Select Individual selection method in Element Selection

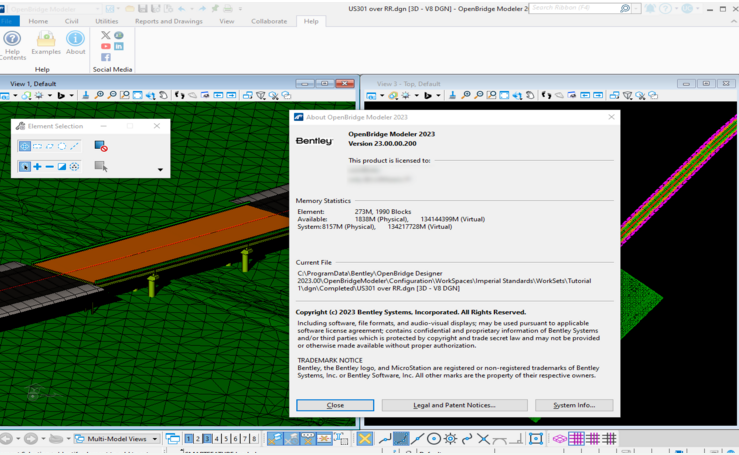[25, 146]
